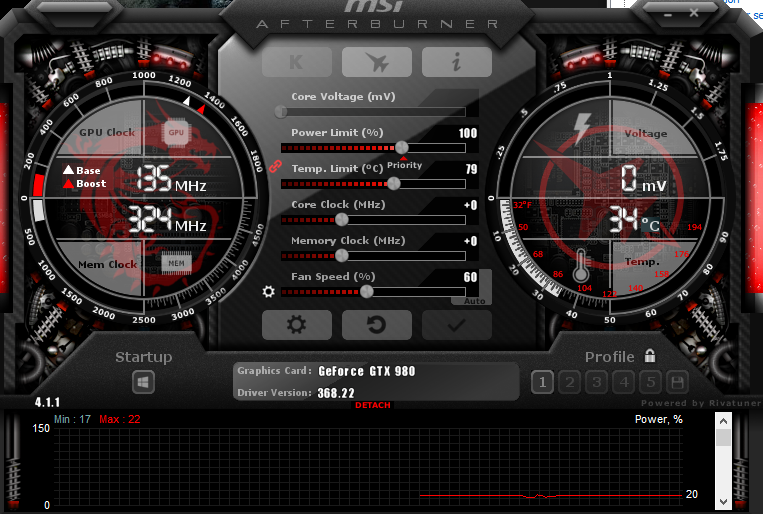Click the 135 MHz GPU clock reading
The image size is (763, 514).
[x=171, y=179]
